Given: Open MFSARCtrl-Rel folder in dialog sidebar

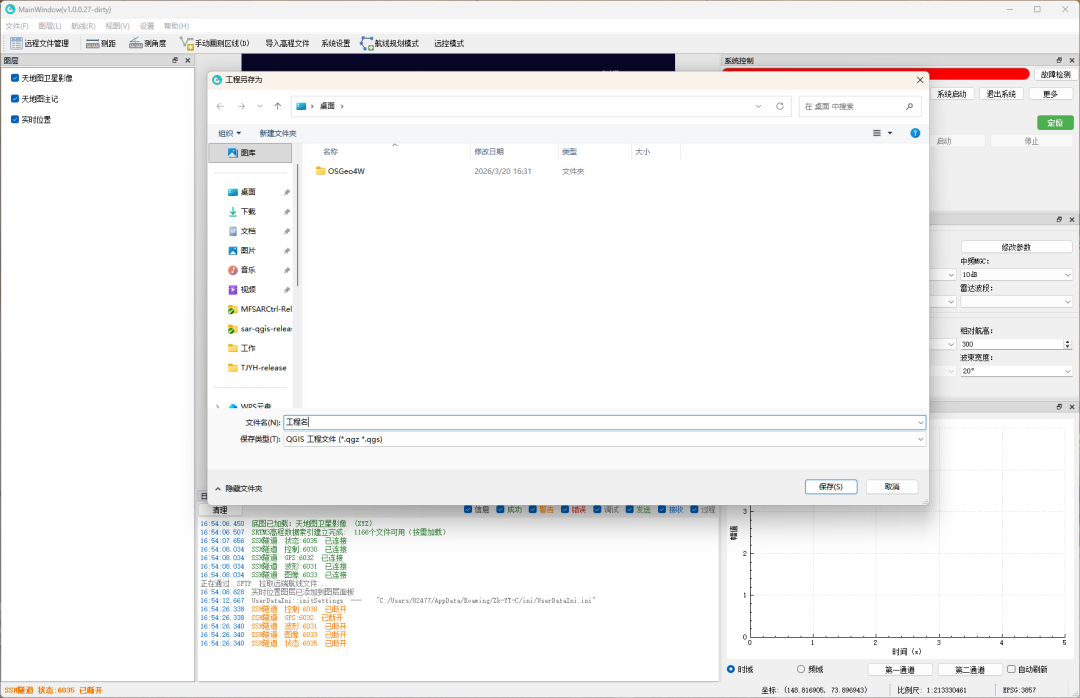Looking at the screenshot, I should 260,309.
